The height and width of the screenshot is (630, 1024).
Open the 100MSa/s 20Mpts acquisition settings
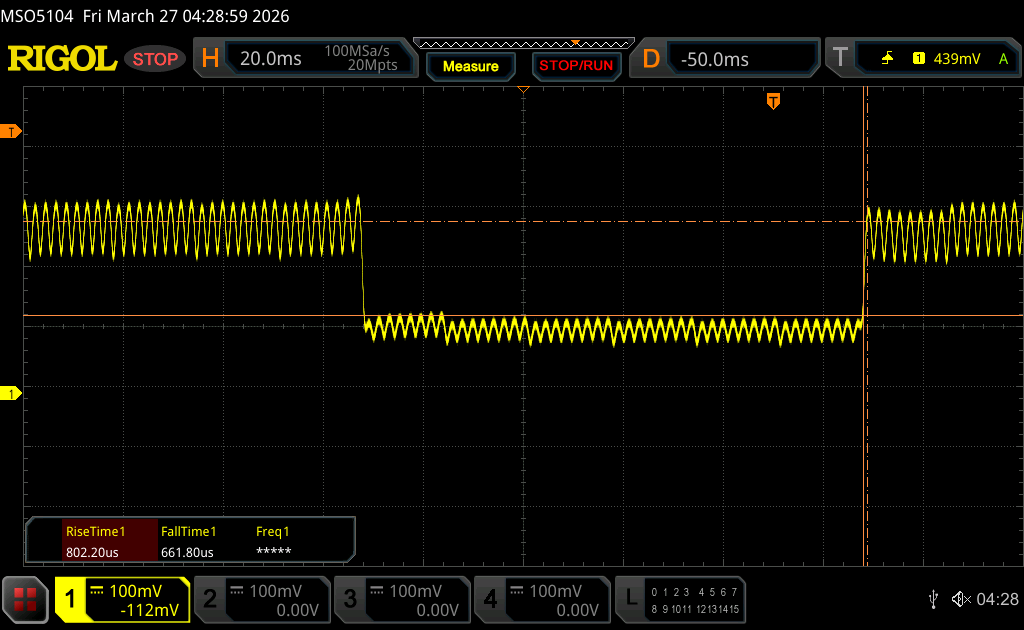[x=361, y=59]
